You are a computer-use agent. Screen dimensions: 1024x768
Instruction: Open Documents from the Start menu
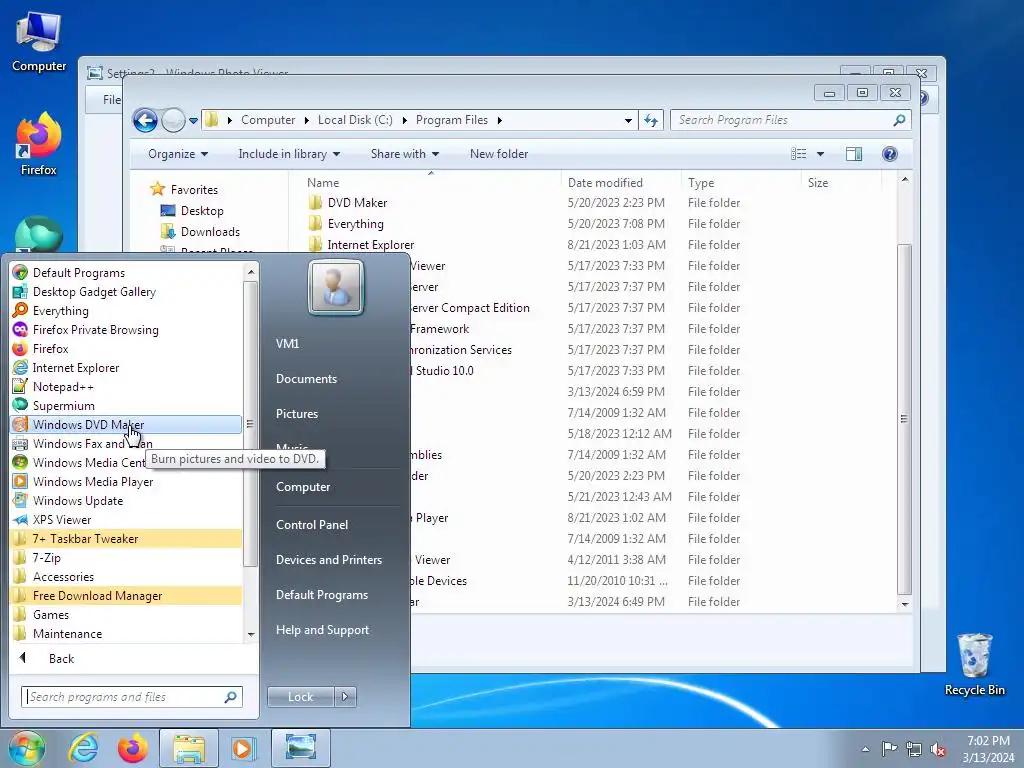tap(306, 379)
